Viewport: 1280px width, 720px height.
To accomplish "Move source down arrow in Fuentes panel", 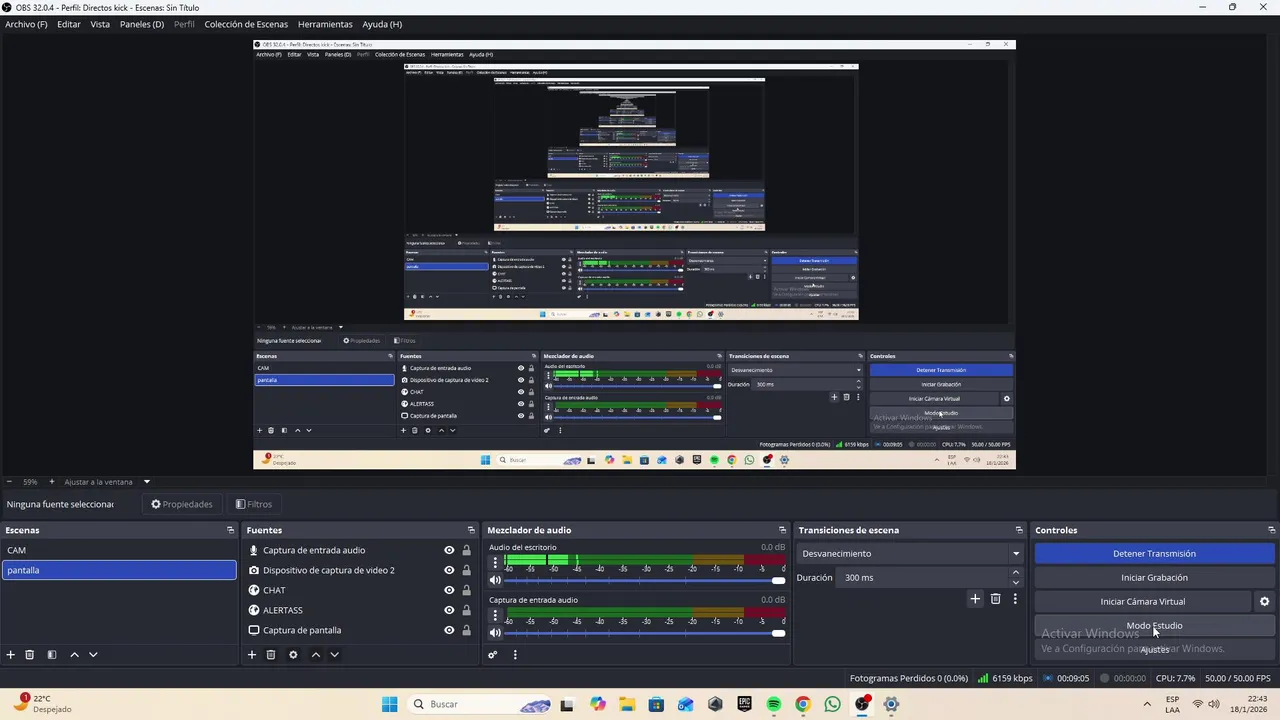I will click(x=335, y=655).
